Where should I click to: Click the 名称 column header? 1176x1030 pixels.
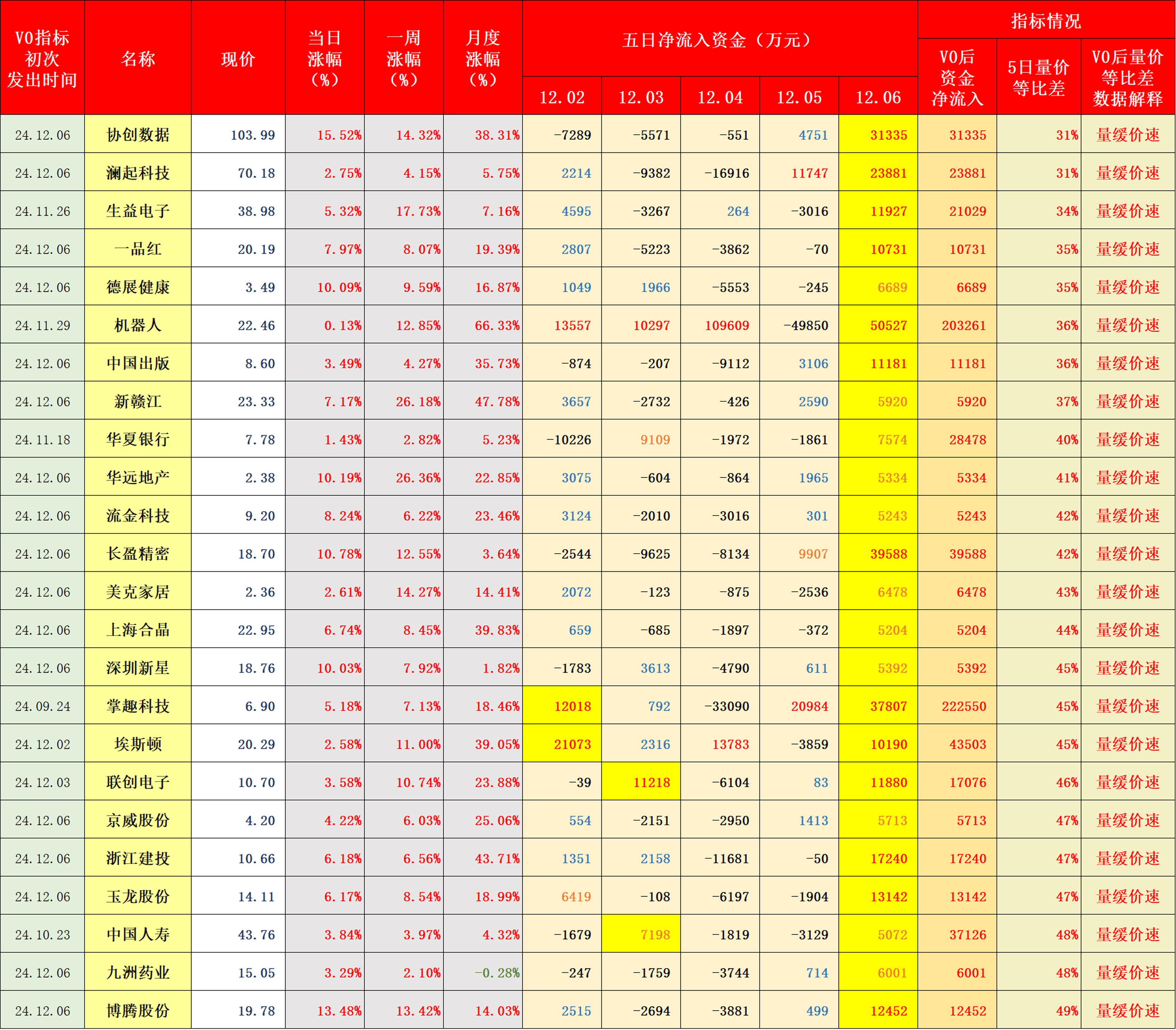[x=138, y=58]
